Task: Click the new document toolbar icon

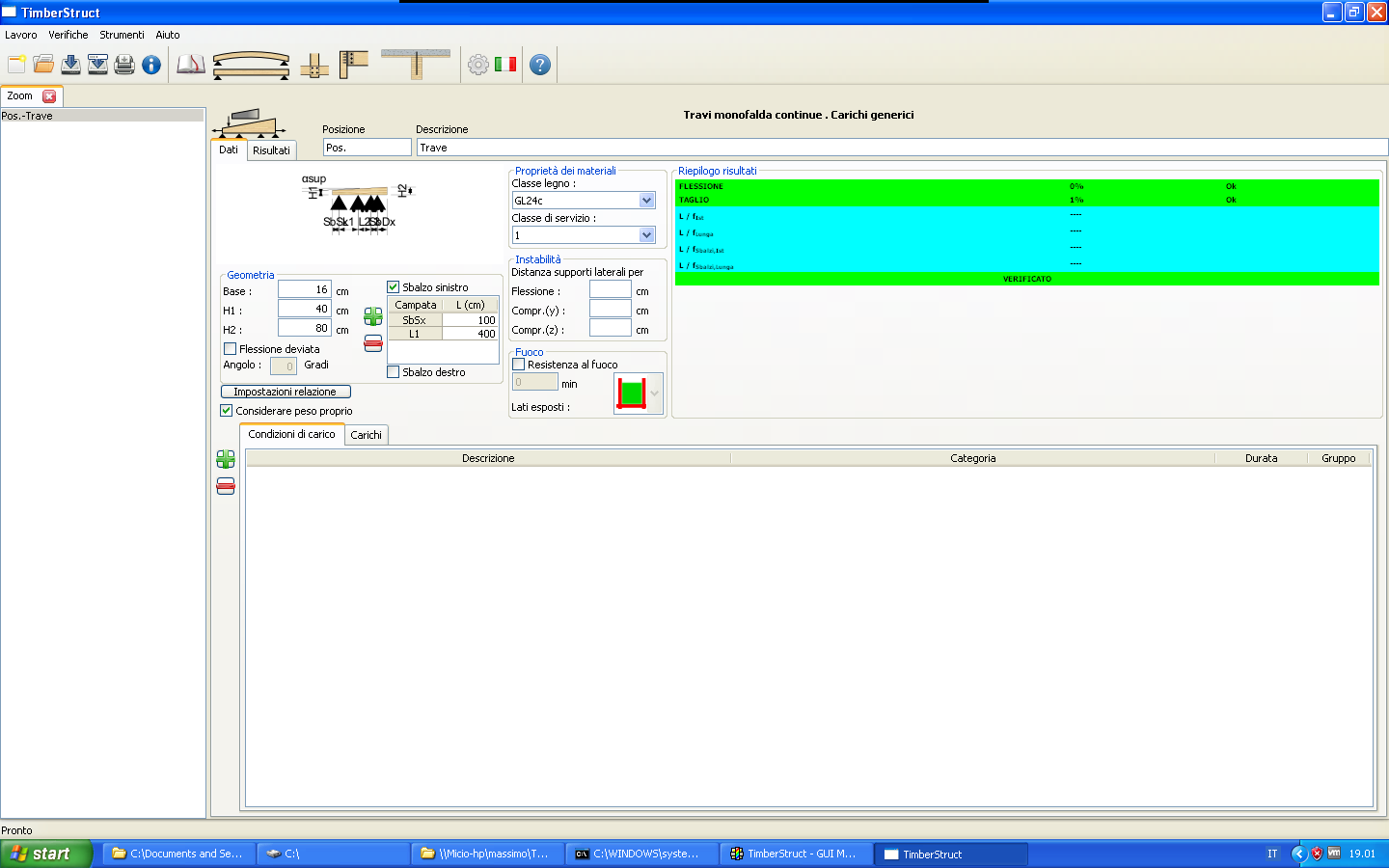Action: point(16,65)
